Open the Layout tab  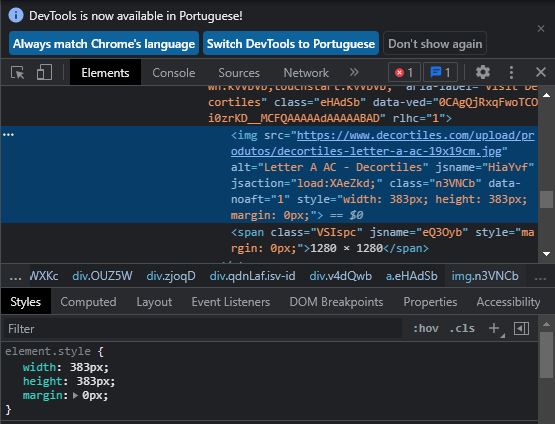click(154, 302)
